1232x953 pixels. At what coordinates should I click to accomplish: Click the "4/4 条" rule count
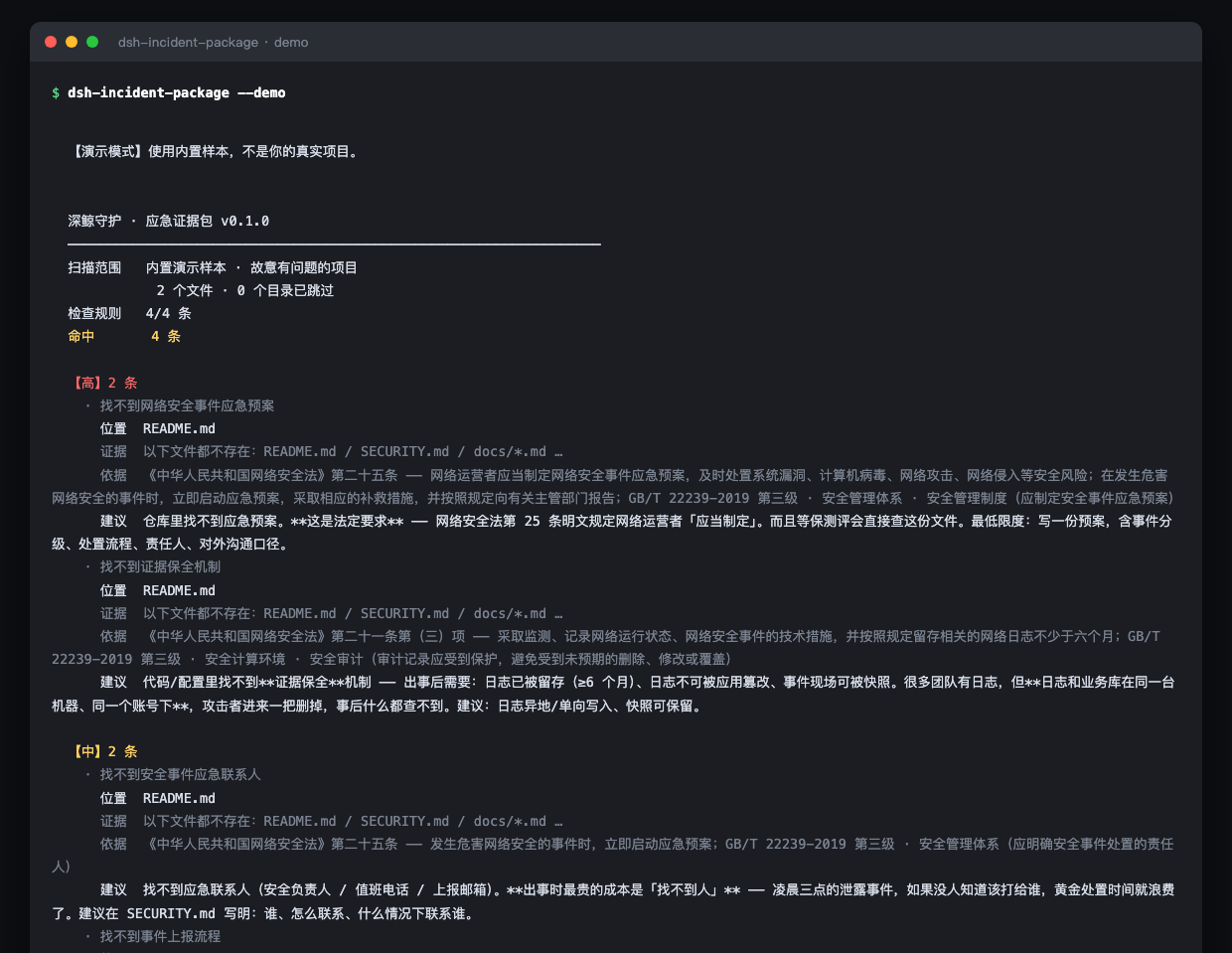click(168, 313)
